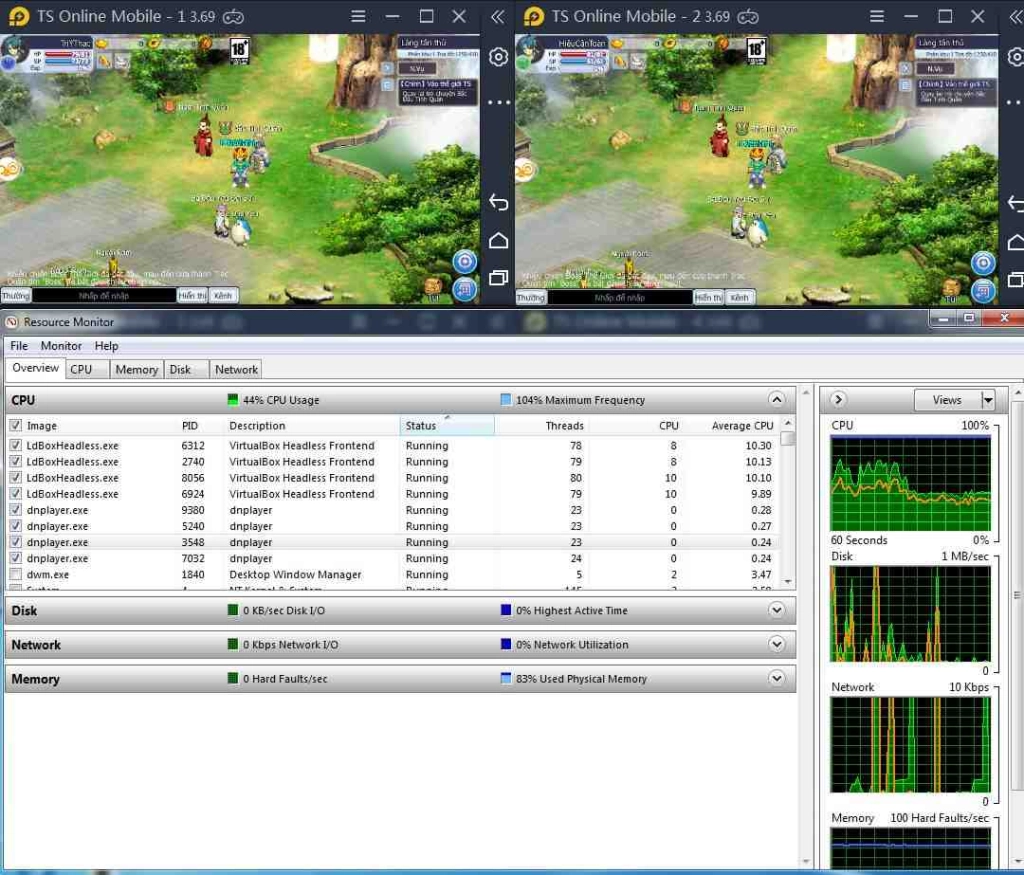1024x875 pixels.
Task: Select the Overview tab
Action: point(35,368)
